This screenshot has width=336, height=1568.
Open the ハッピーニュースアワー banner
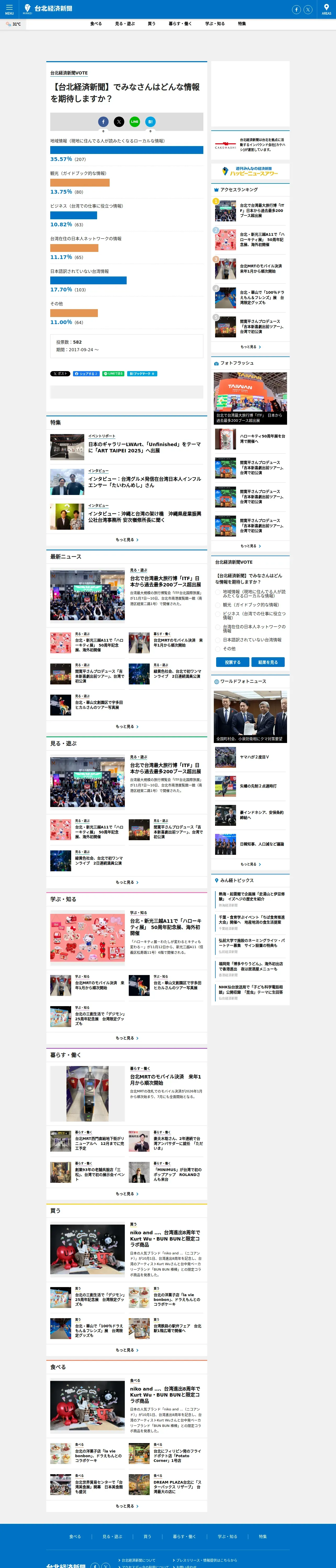251,172
